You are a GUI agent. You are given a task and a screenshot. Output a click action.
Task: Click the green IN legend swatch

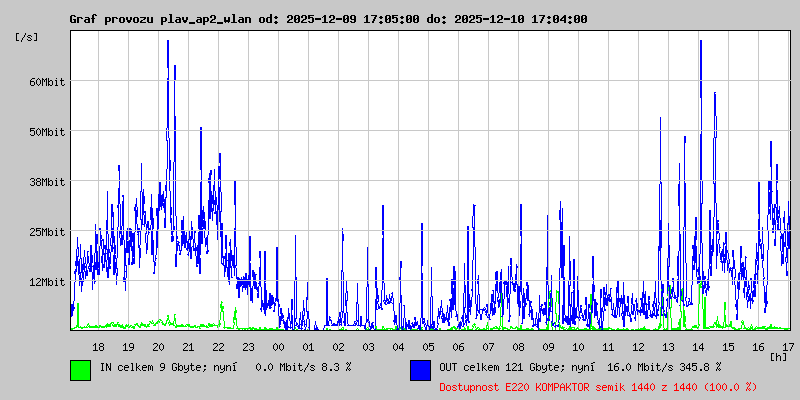pyautogui.click(x=80, y=369)
